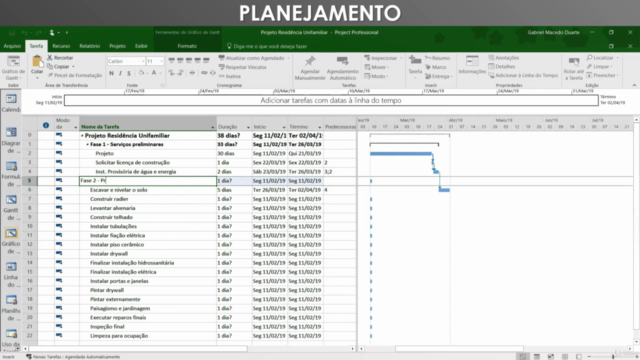Screen dimensions: 640x360
Task: Click the indicators info column header
Action: [x=46, y=125]
